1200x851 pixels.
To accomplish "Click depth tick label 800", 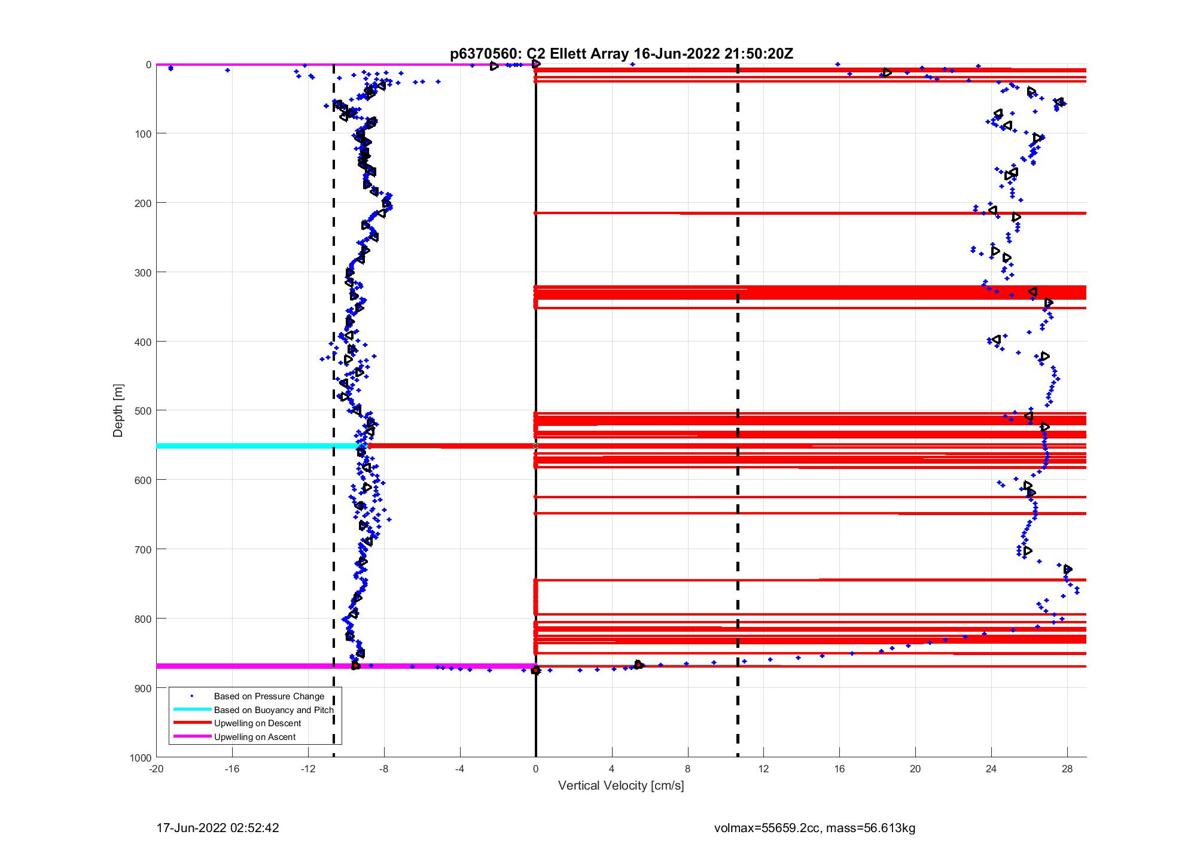I will tap(142, 619).
